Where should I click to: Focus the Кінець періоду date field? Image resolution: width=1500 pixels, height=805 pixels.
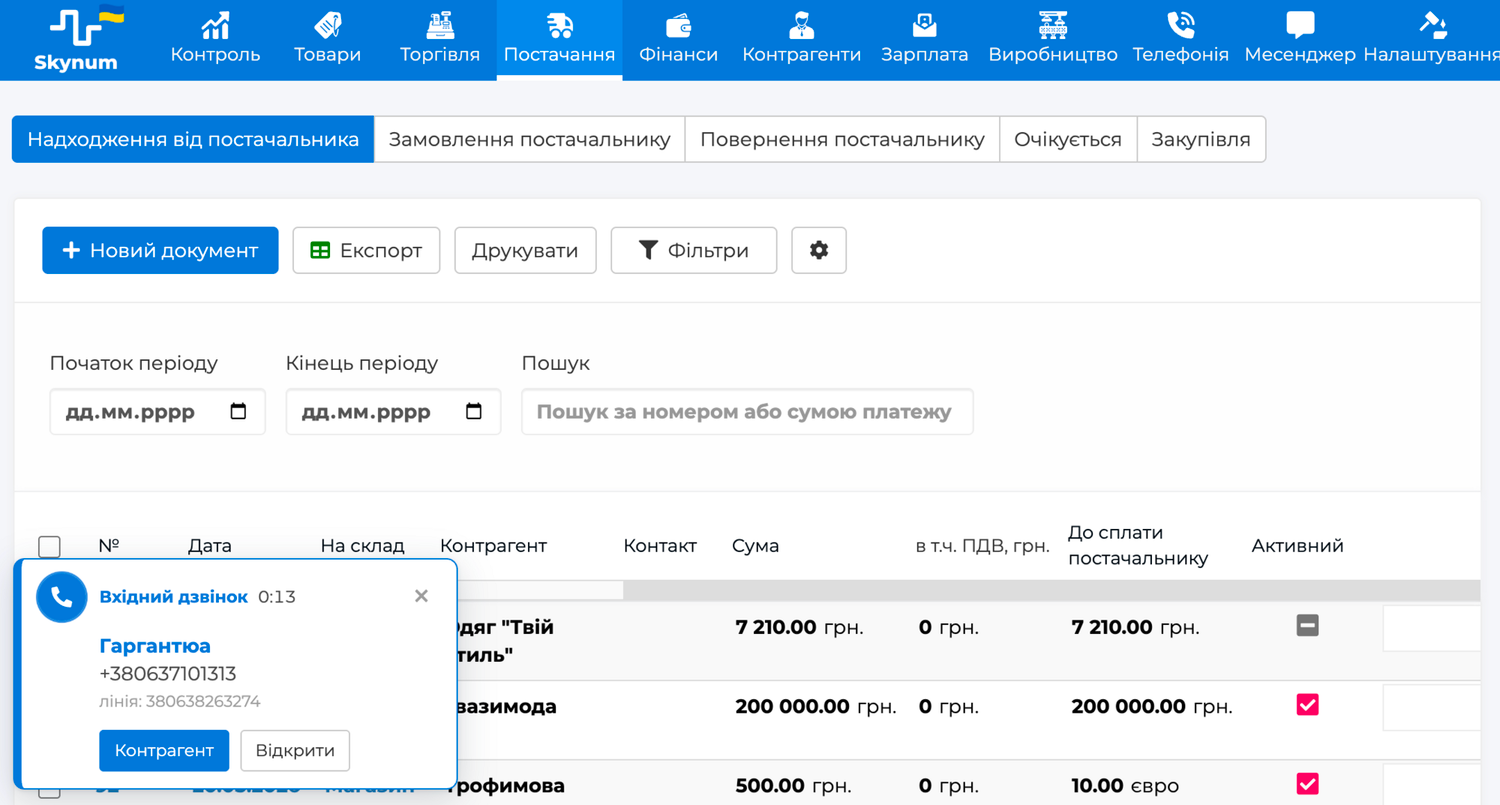coord(394,412)
